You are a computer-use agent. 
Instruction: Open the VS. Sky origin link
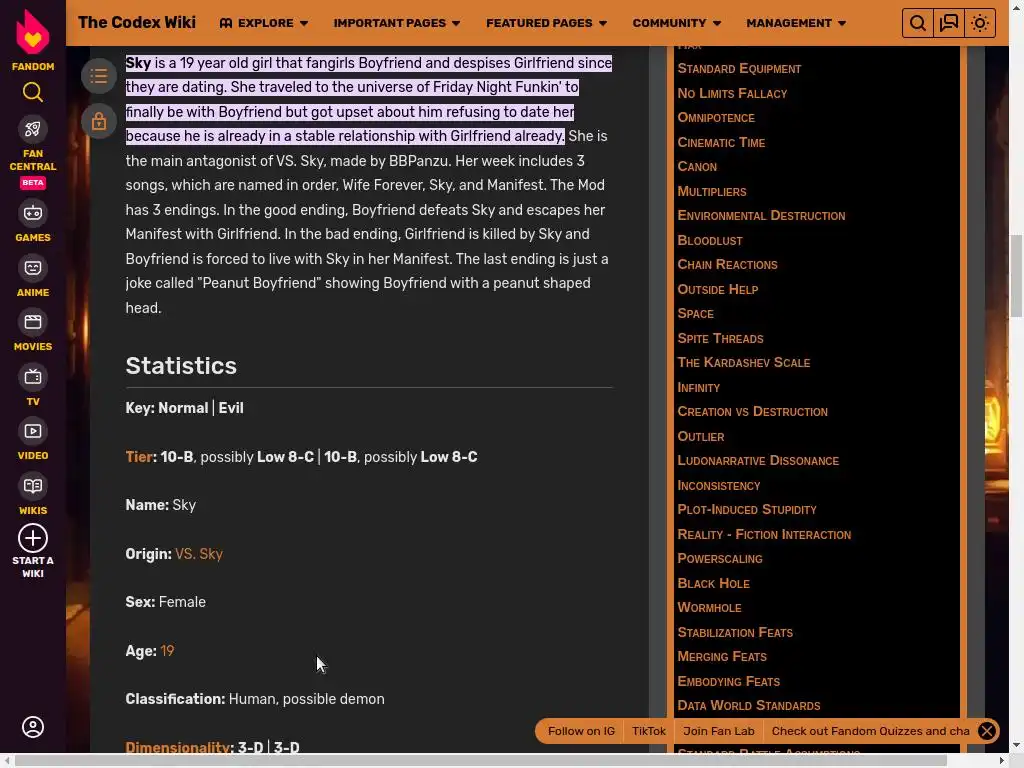click(x=199, y=554)
